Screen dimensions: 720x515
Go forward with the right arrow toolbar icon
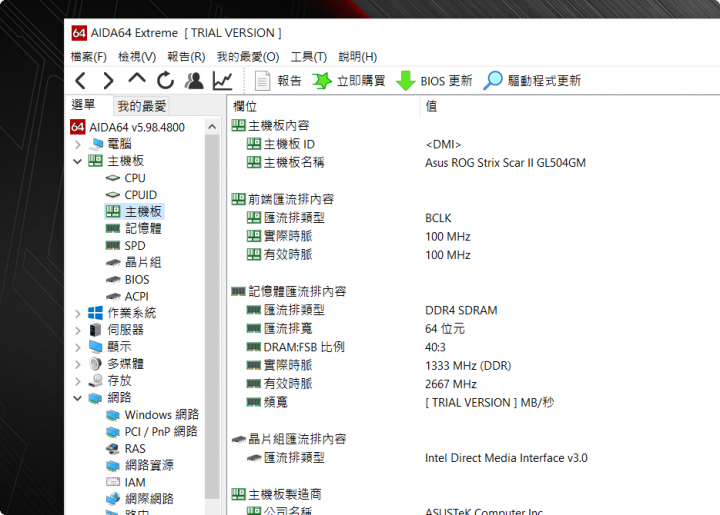[108, 81]
